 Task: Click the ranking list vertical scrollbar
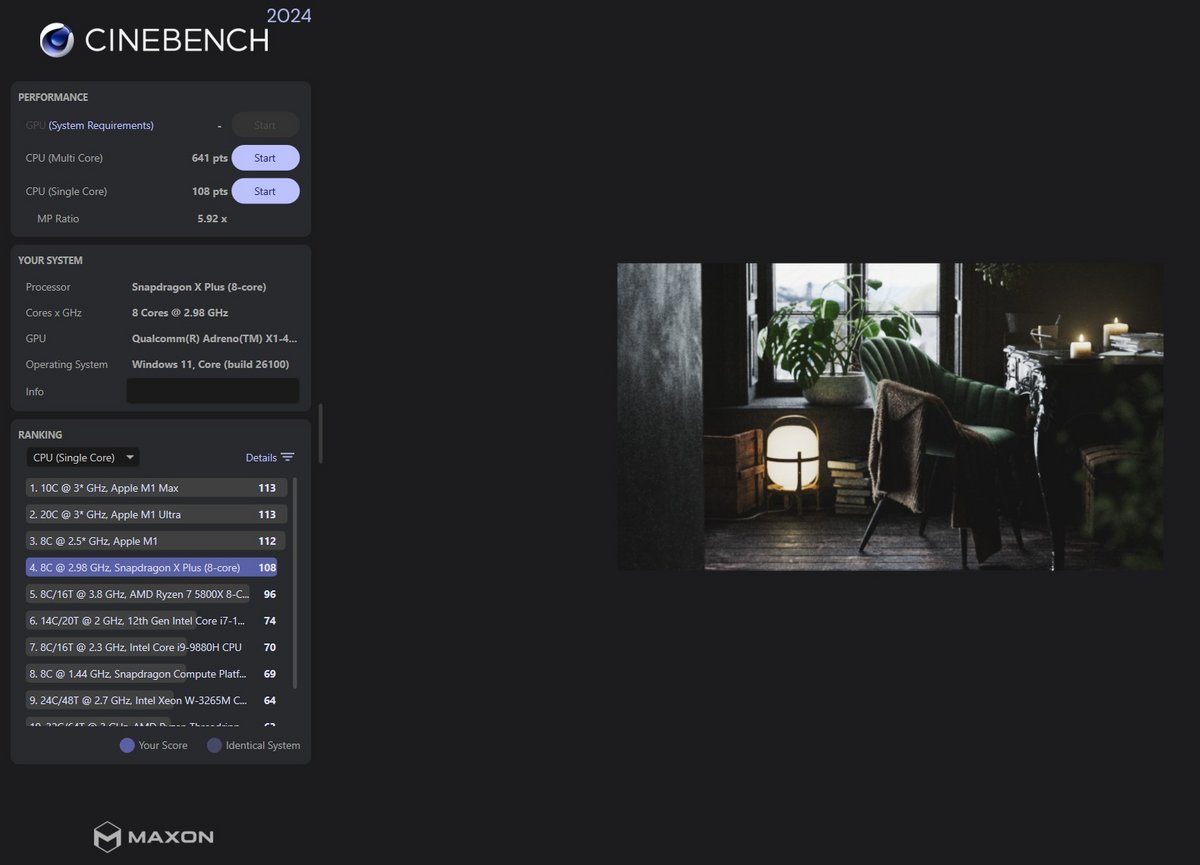[295, 583]
